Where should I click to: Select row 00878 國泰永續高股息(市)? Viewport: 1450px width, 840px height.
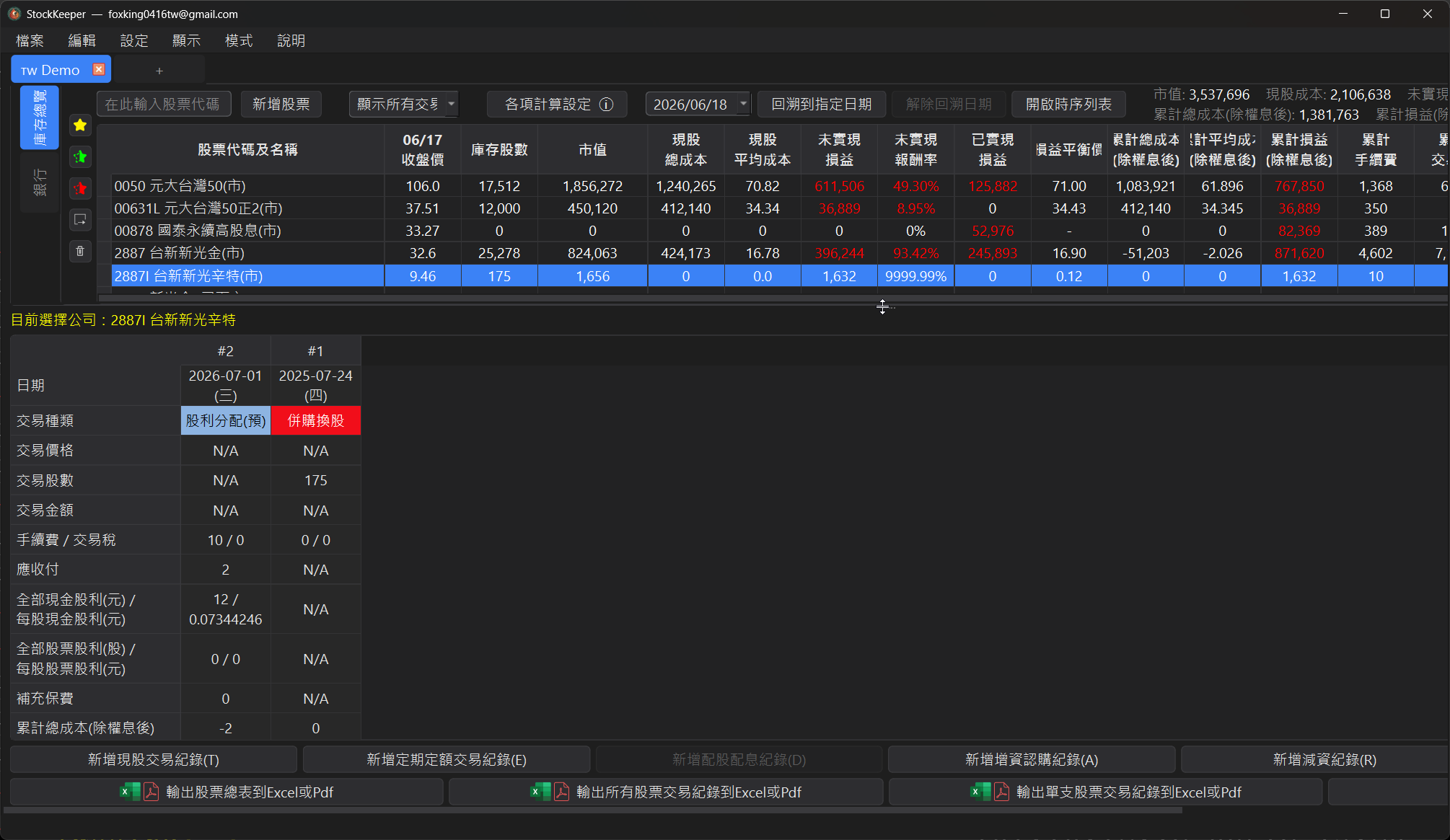pos(248,231)
